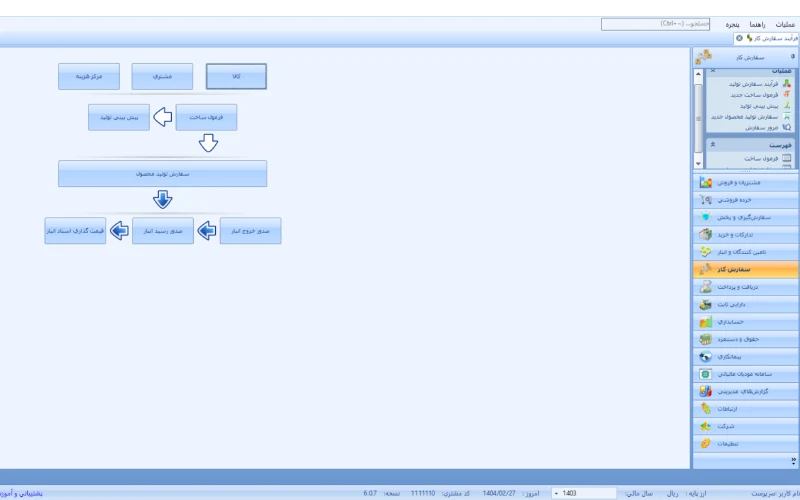The height and width of the screenshot is (500, 800).
Task: Open the fiscal year 1403 dropdown
Action: tap(584, 493)
